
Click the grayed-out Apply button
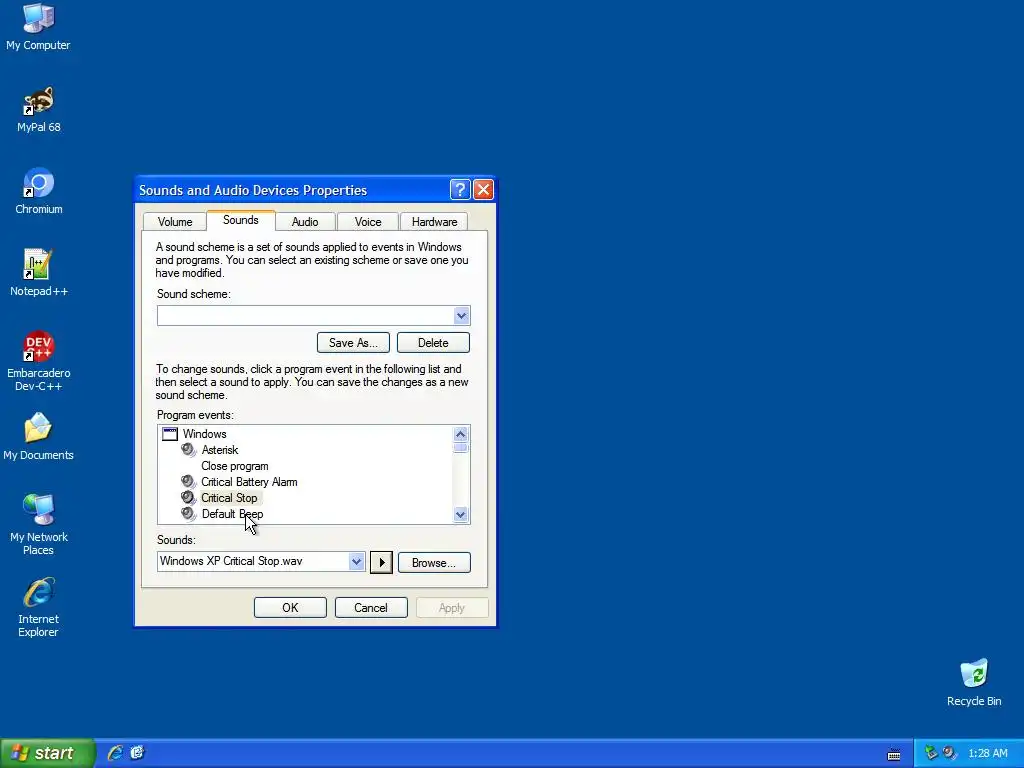[452, 608]
